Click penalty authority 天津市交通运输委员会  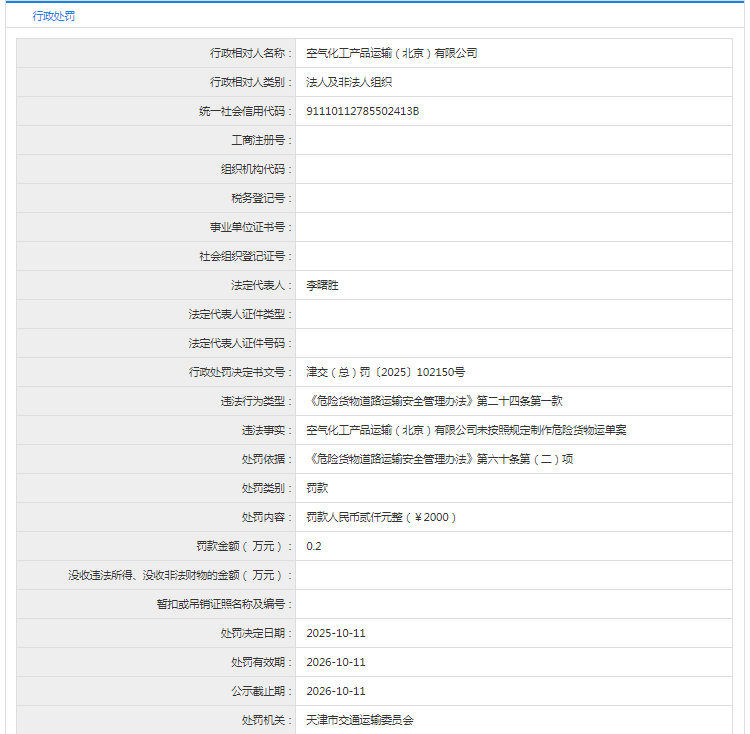click(359, 720)
